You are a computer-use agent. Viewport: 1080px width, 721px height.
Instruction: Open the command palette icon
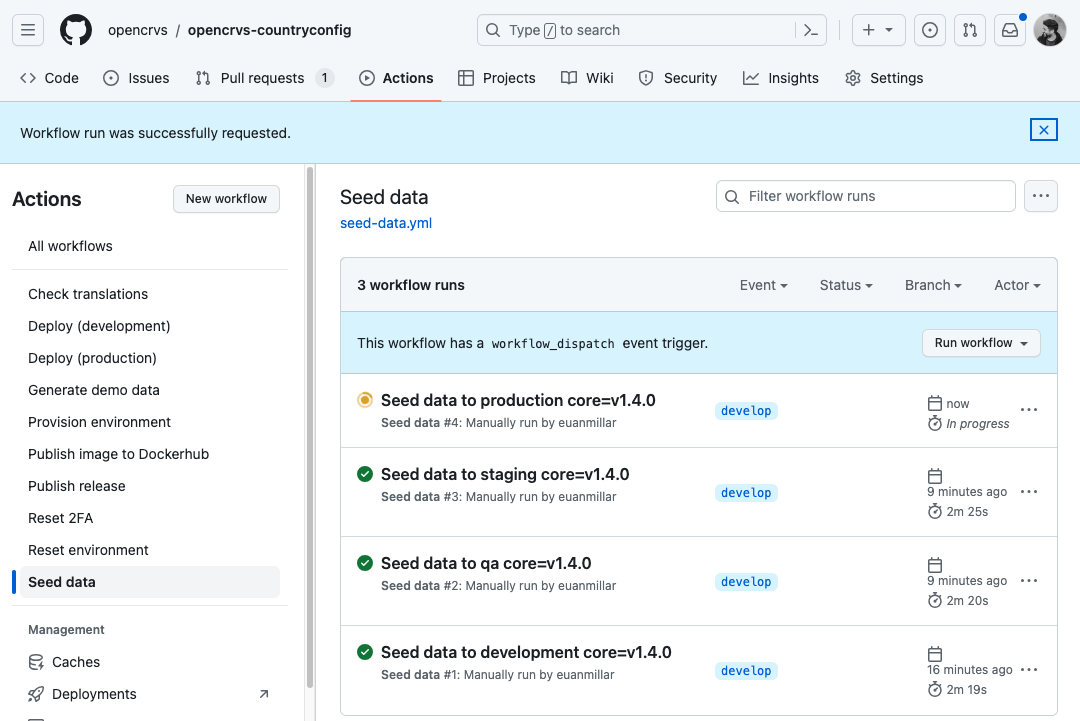click(811, 30)
